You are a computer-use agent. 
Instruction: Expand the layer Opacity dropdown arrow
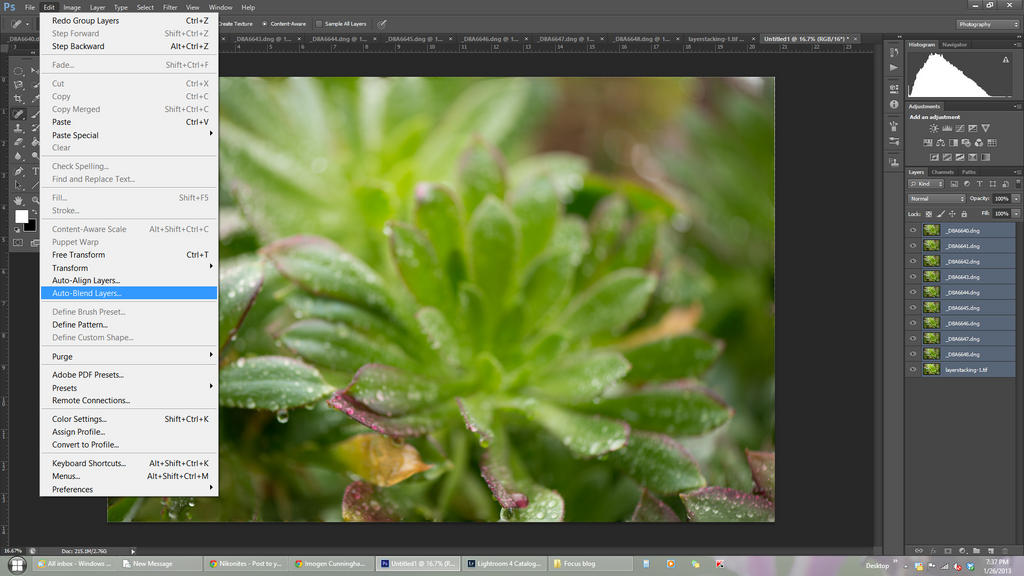[x=1016, y=199]
